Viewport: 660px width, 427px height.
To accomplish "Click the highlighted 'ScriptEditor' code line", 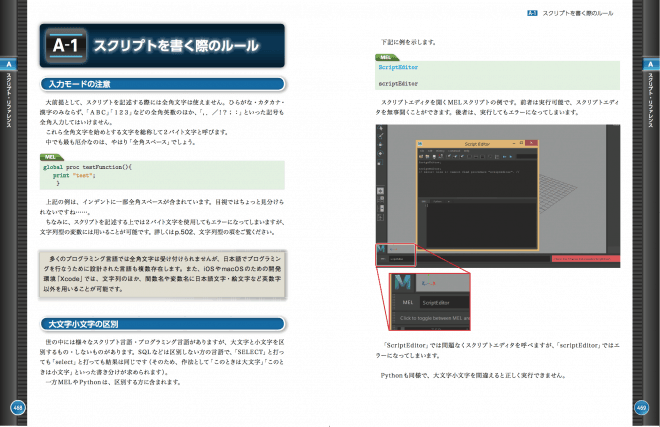I will 398,67.
